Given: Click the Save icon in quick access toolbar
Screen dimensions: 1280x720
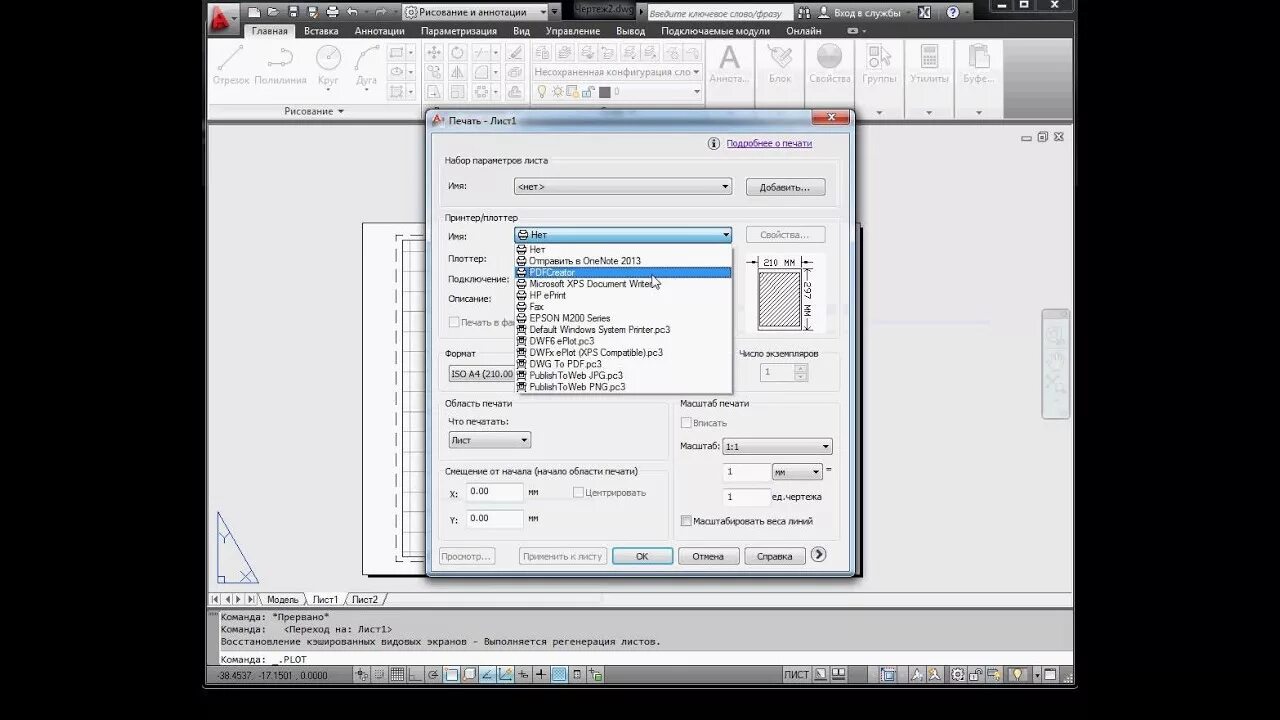Looking at the screenshot, I should (x=292, y=13).
